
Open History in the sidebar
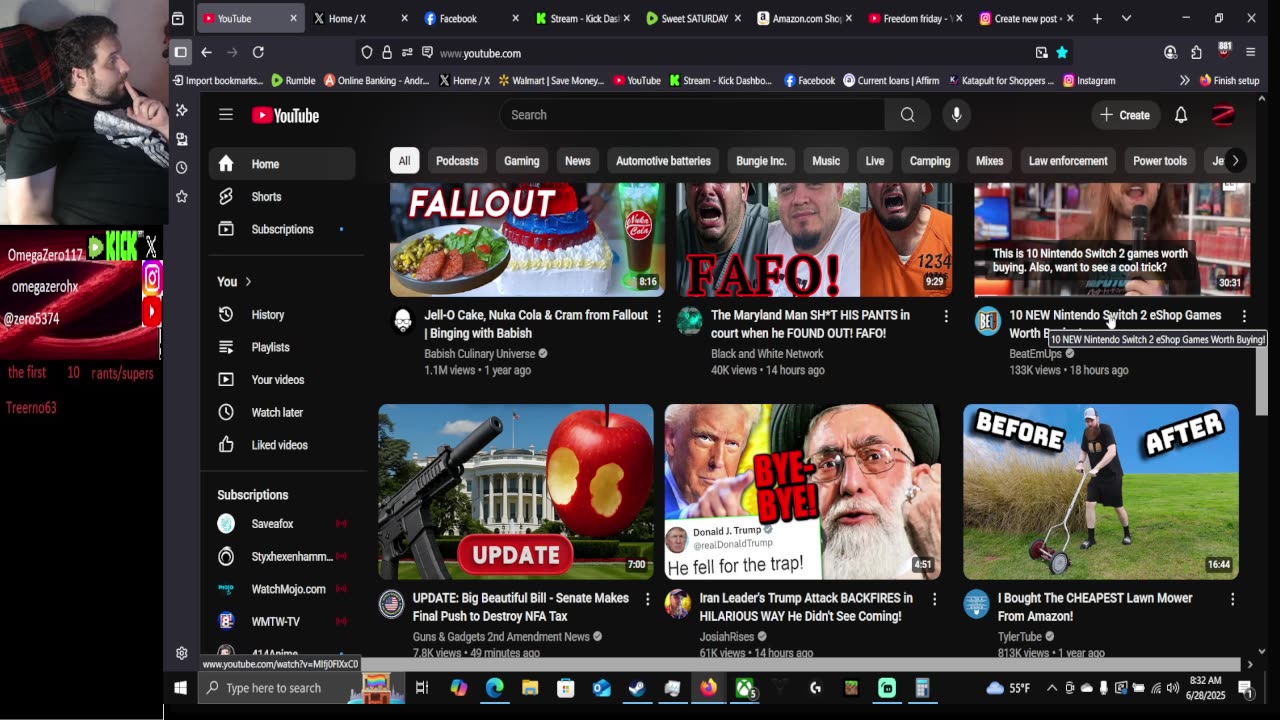point(282,315)
